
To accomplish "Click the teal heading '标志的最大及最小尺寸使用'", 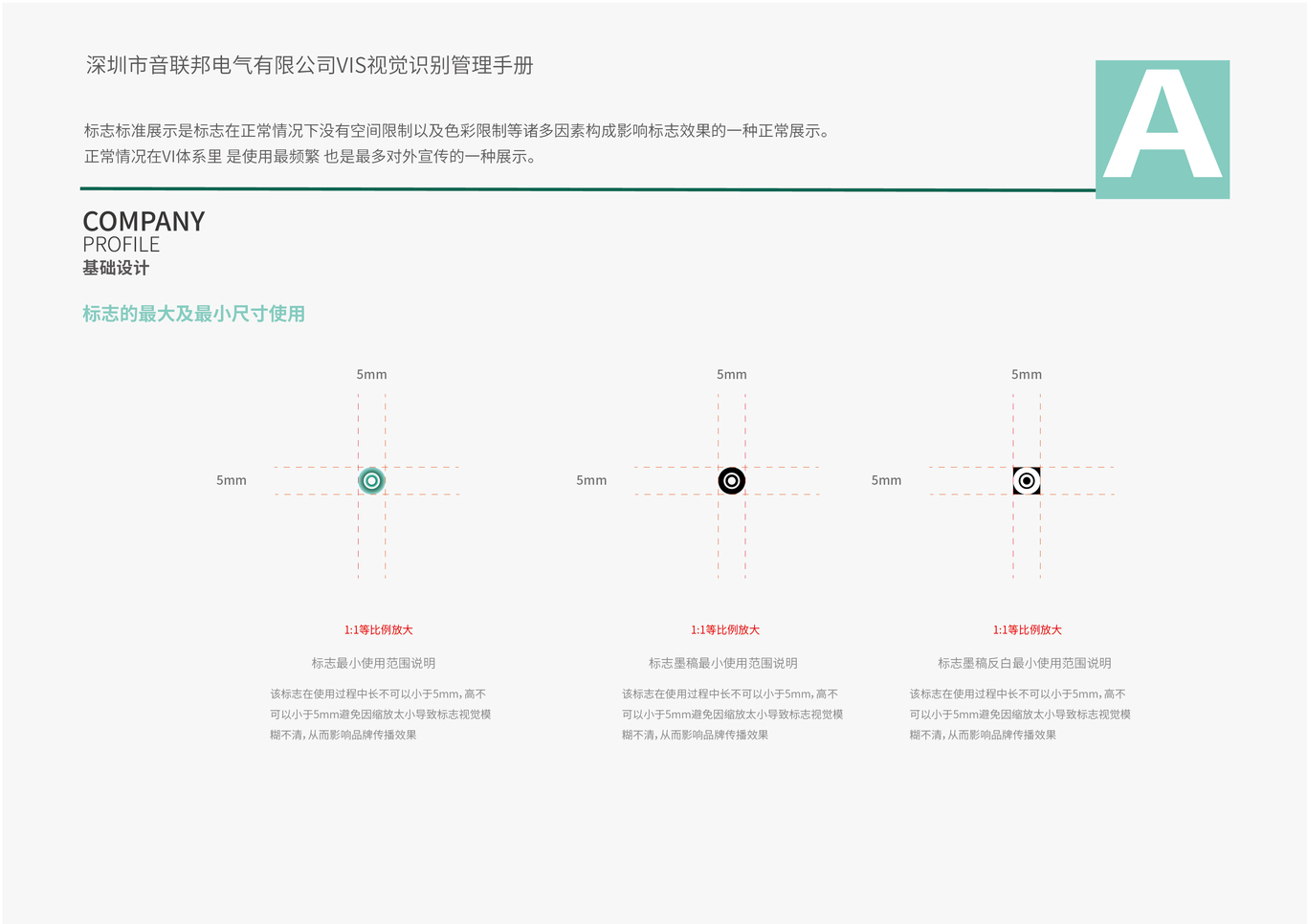I will (194, 314).
